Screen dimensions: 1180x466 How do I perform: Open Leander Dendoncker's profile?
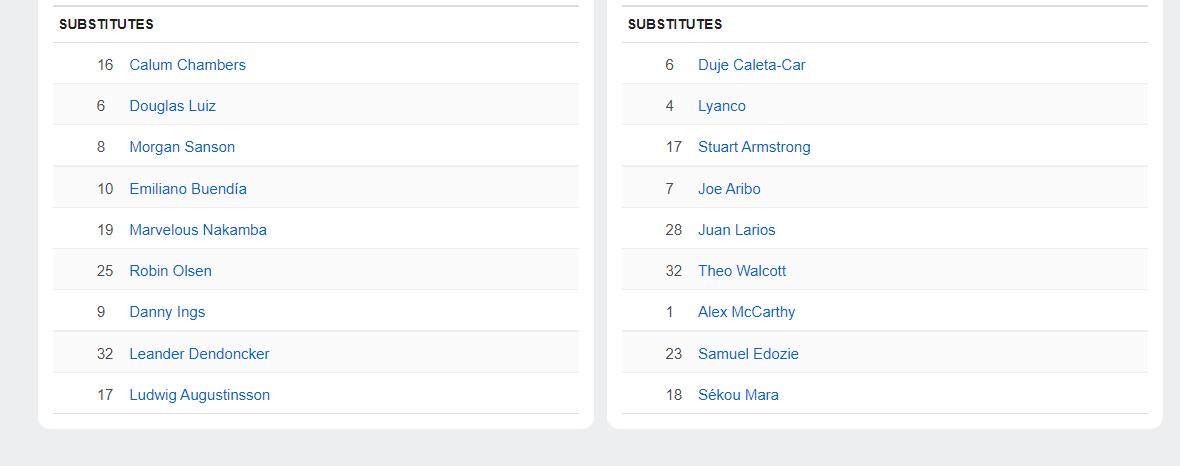point(199,354)
